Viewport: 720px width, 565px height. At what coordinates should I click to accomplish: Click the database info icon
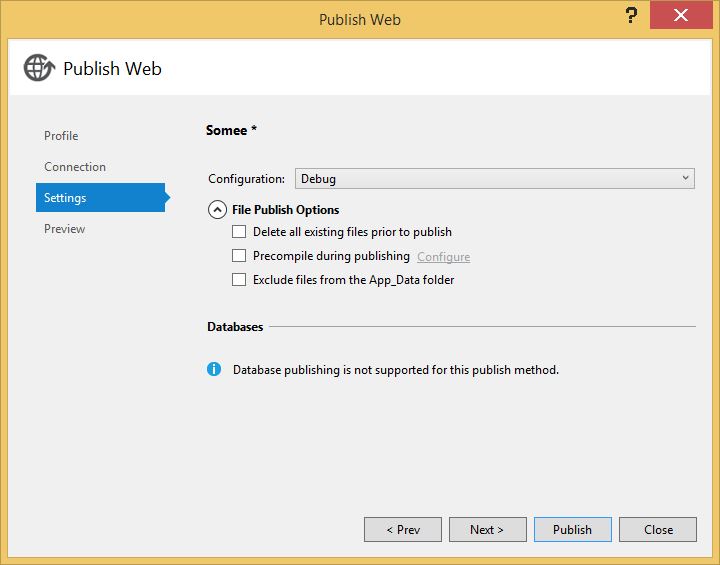click(214, 369)
